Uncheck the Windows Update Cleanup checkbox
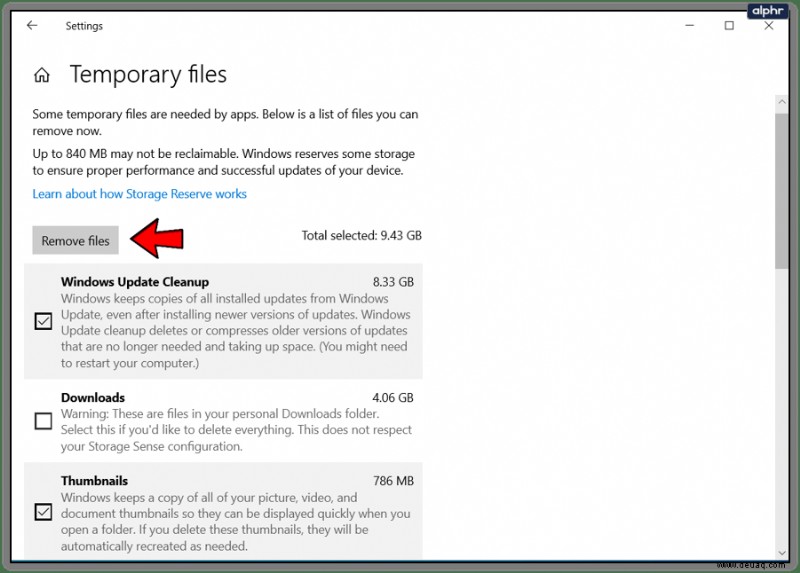Image resolution: width=800 pixels, height=573 pixels. [x=43, y=321]
